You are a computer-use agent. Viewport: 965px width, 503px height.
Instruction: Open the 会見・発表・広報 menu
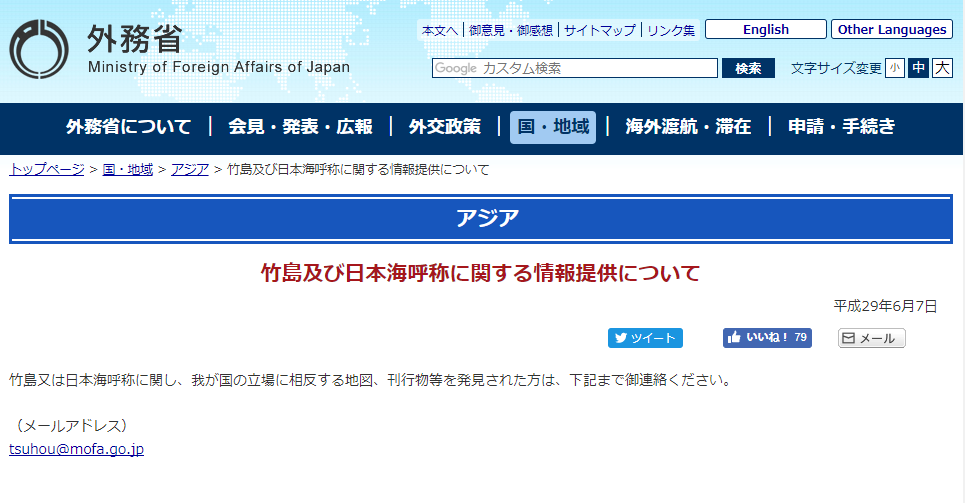point(300,127)
